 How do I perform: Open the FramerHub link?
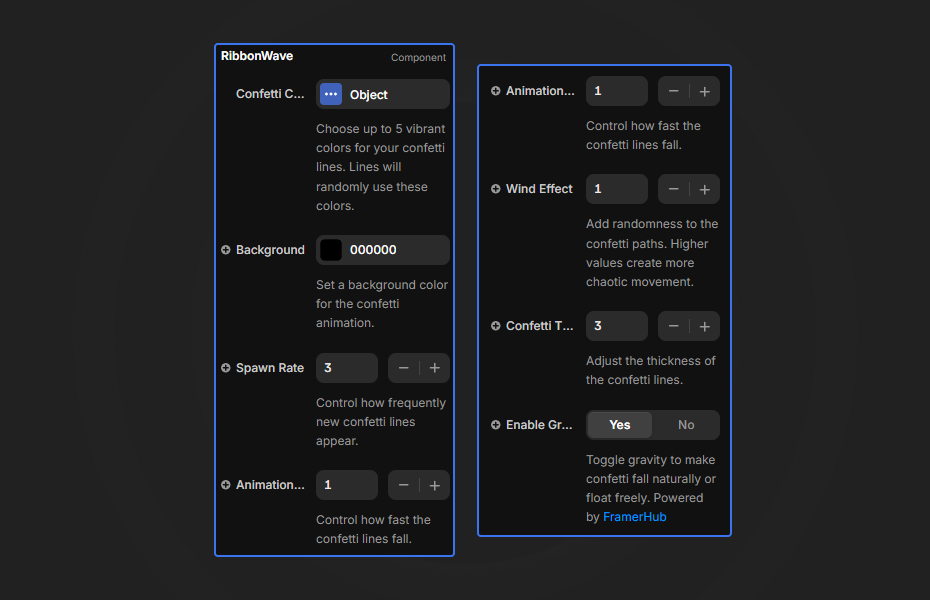click(634, 516)
